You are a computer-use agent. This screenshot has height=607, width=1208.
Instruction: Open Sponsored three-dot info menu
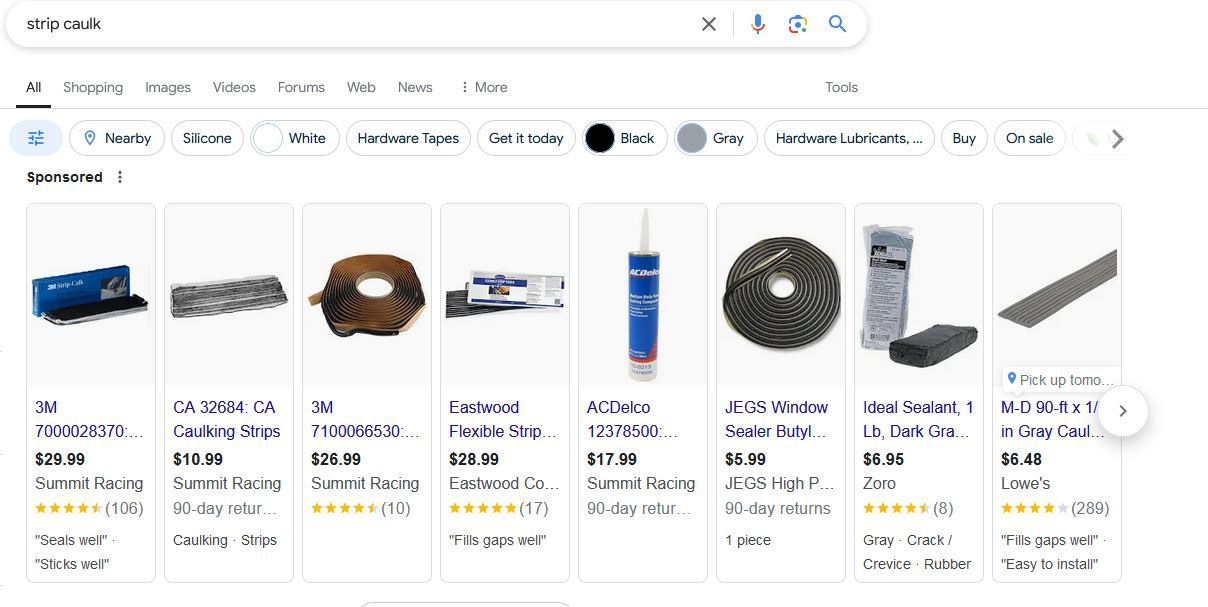[x=120, y=177]
